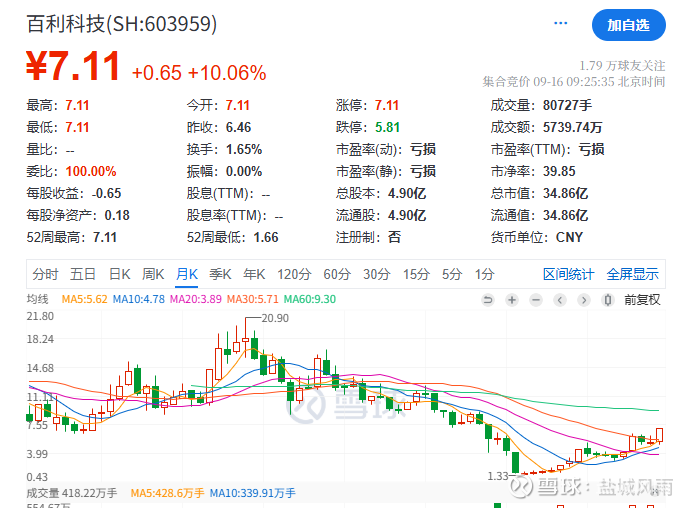The height and width of the screenshot is (508, 693).
Task: Click the 成交量 80727手 value
Action: coord(567,105)
